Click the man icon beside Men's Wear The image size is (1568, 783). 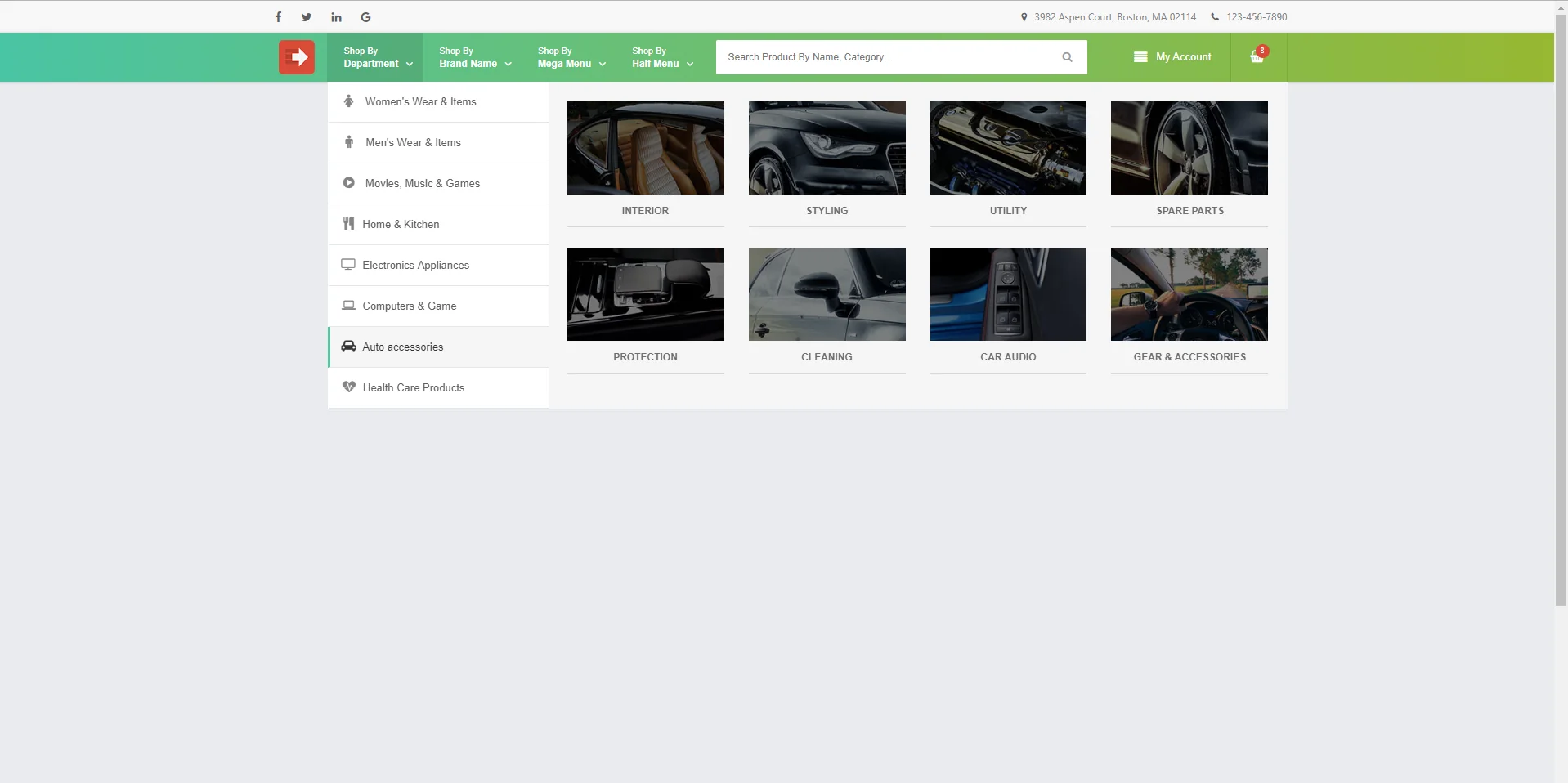click(349, 142)
